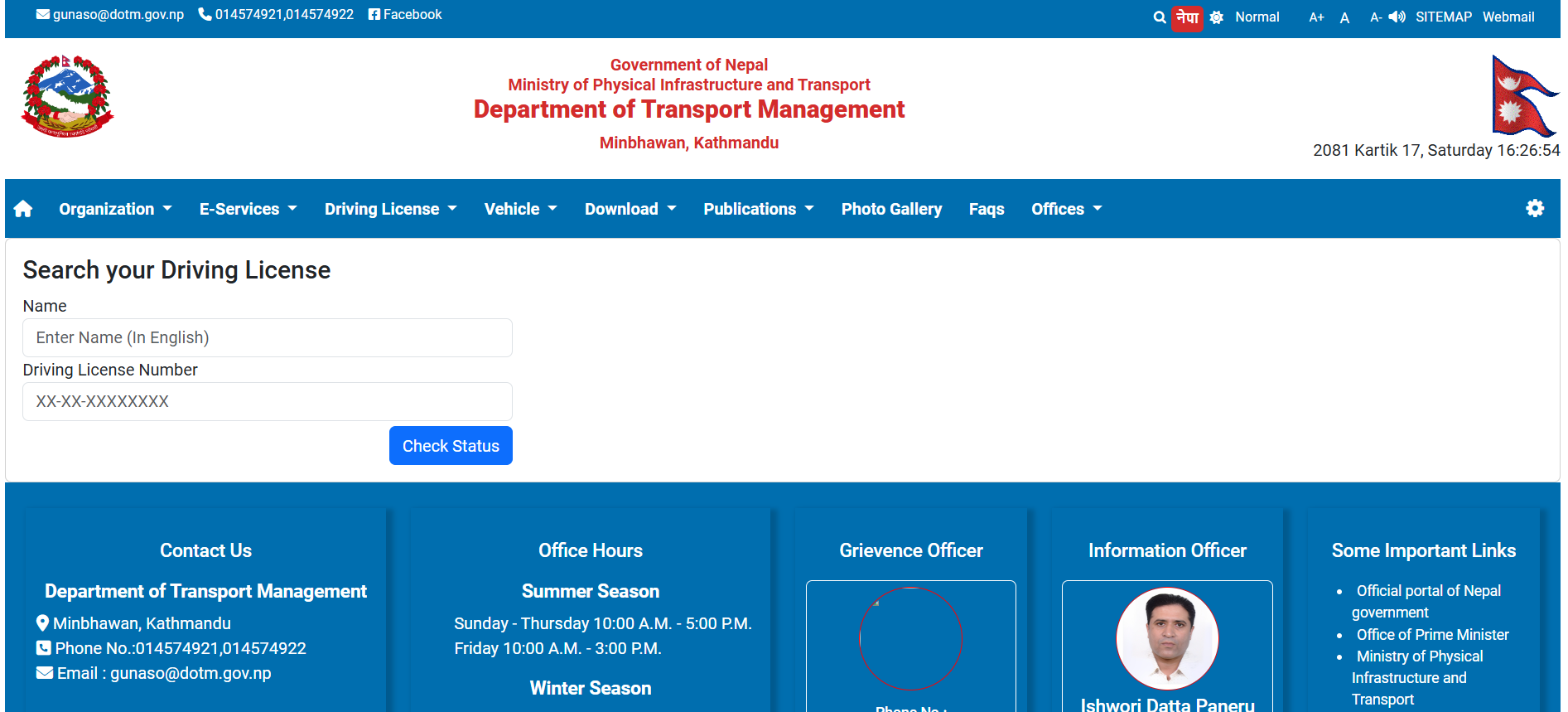Switch language to Nepali
The width and height of the screenshot is (1568, 712).
pos(1187,17)
